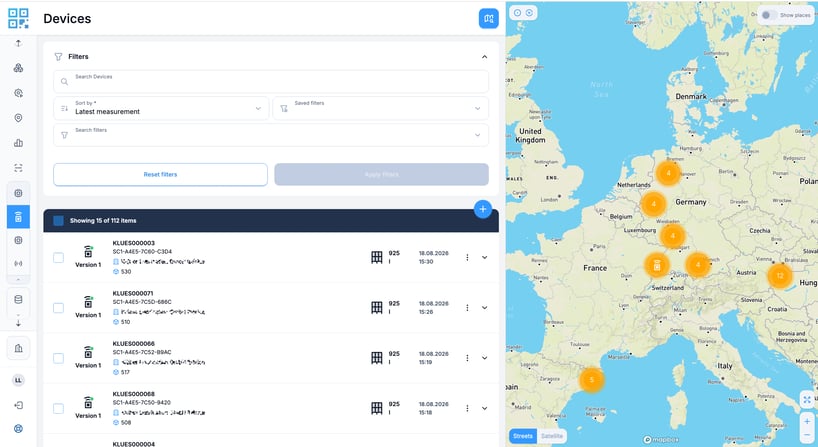Click the device marker icon near Switzerland
The width and height of the screenshot is (818, 447).
[x=657, y=265]
